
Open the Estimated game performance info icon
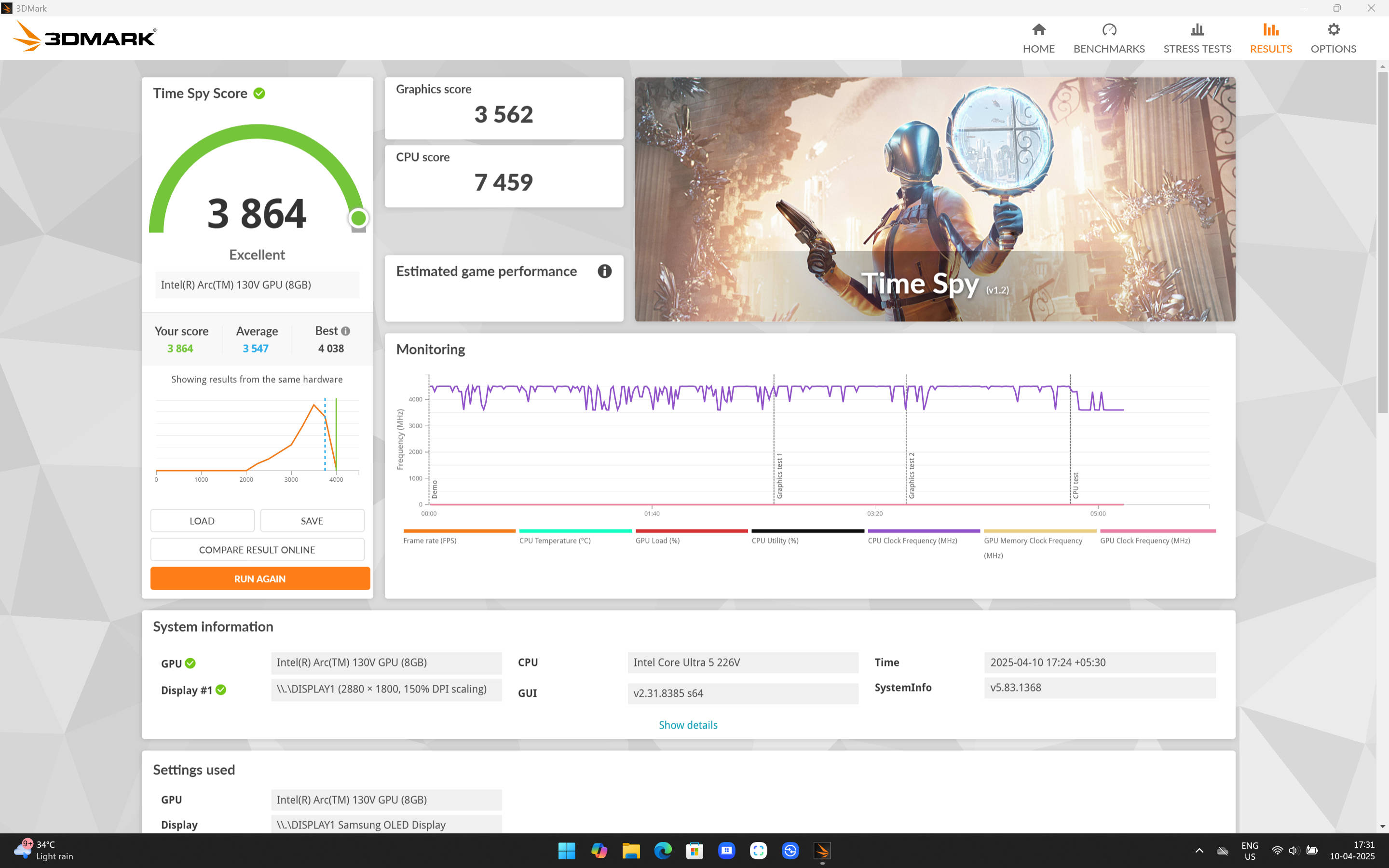(604, 271)
